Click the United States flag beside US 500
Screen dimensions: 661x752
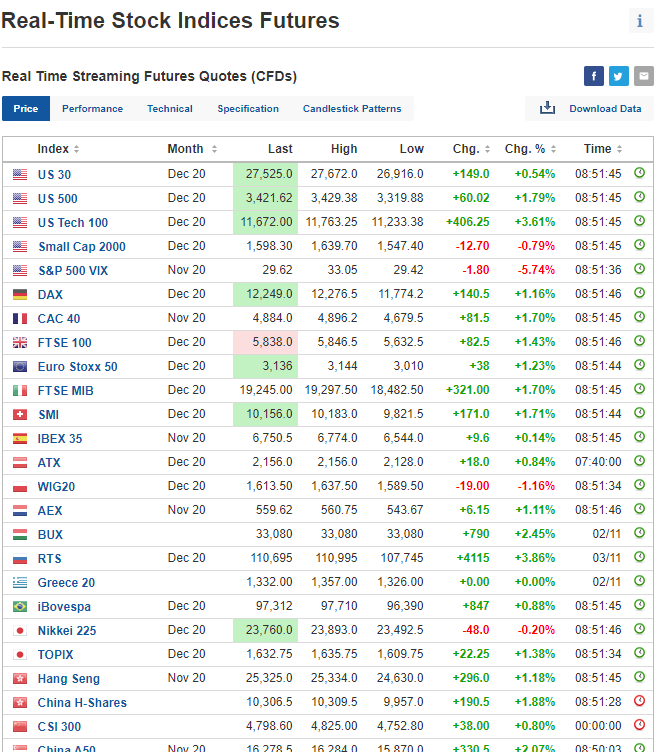click(x=20, y=198)
